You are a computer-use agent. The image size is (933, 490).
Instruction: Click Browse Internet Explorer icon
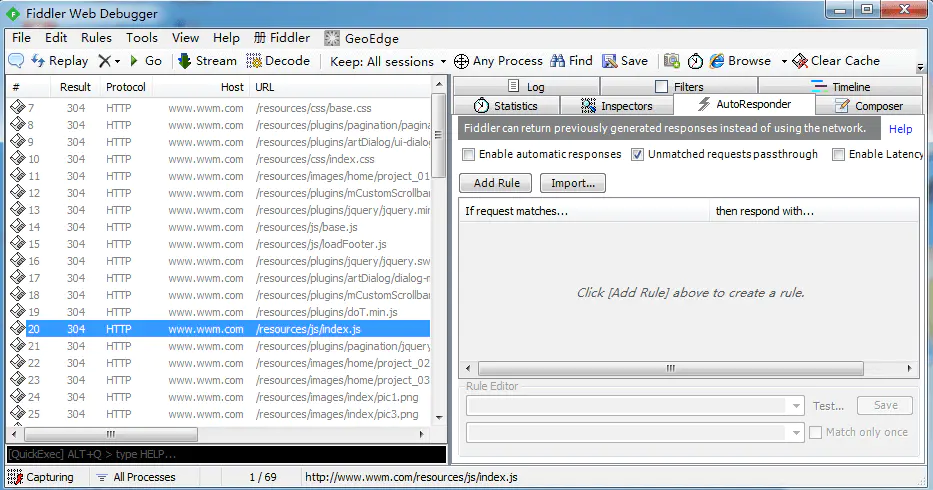717,61
